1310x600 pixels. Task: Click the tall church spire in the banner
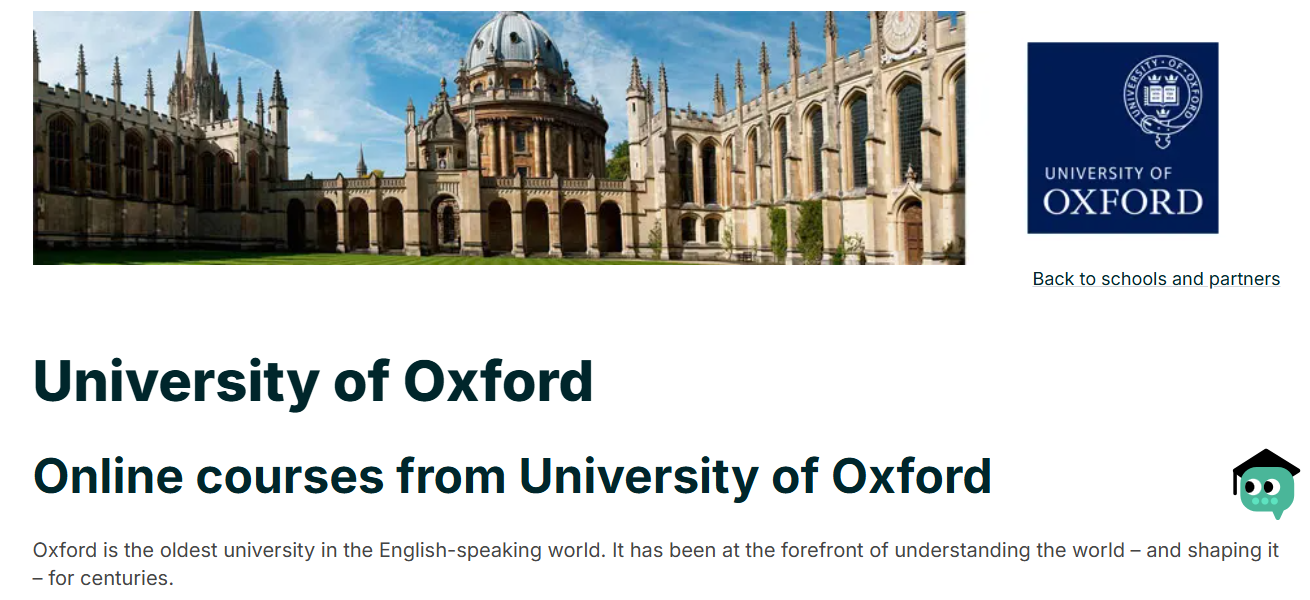coord(196,50)
